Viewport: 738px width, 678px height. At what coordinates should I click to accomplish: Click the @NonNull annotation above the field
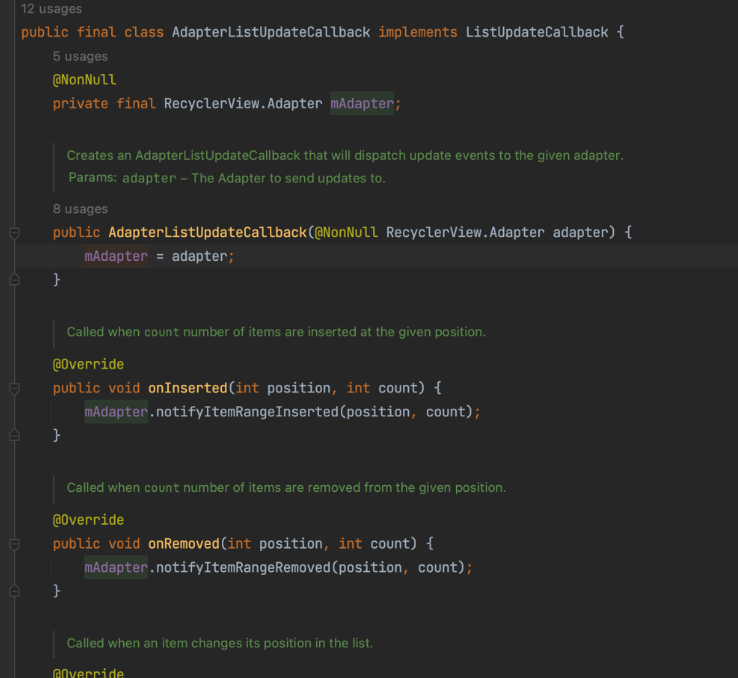pos(84,80)
